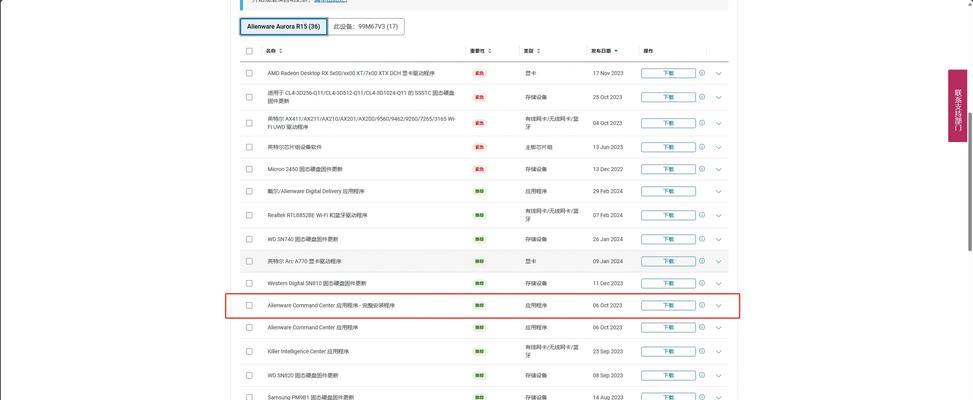
Task: Click 下载 for Command Center 完整安装程序
Action: click(668, 306)
